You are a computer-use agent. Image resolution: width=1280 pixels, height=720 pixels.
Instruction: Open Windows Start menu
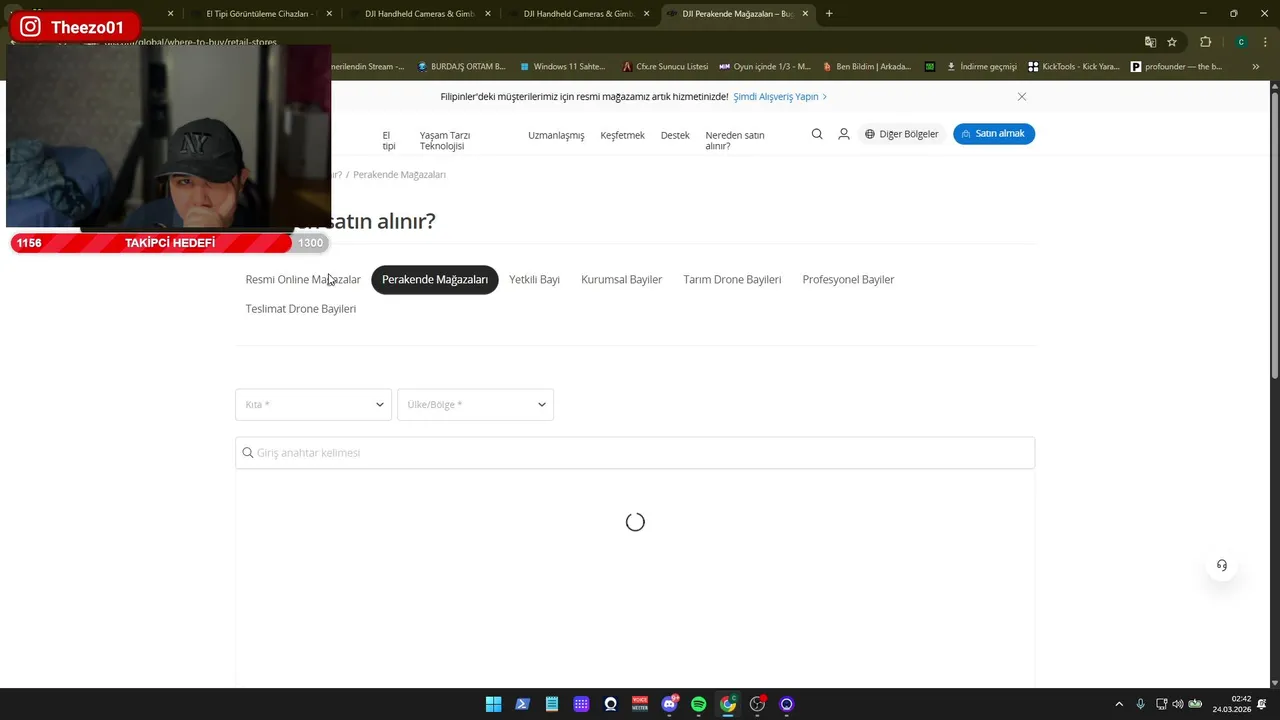493,704
